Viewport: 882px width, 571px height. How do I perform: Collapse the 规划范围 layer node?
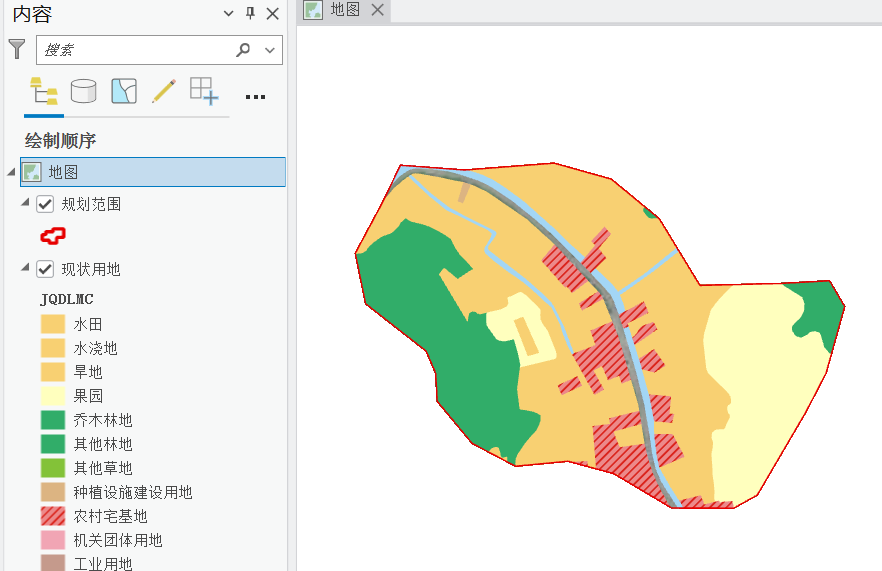click(25, 203)
